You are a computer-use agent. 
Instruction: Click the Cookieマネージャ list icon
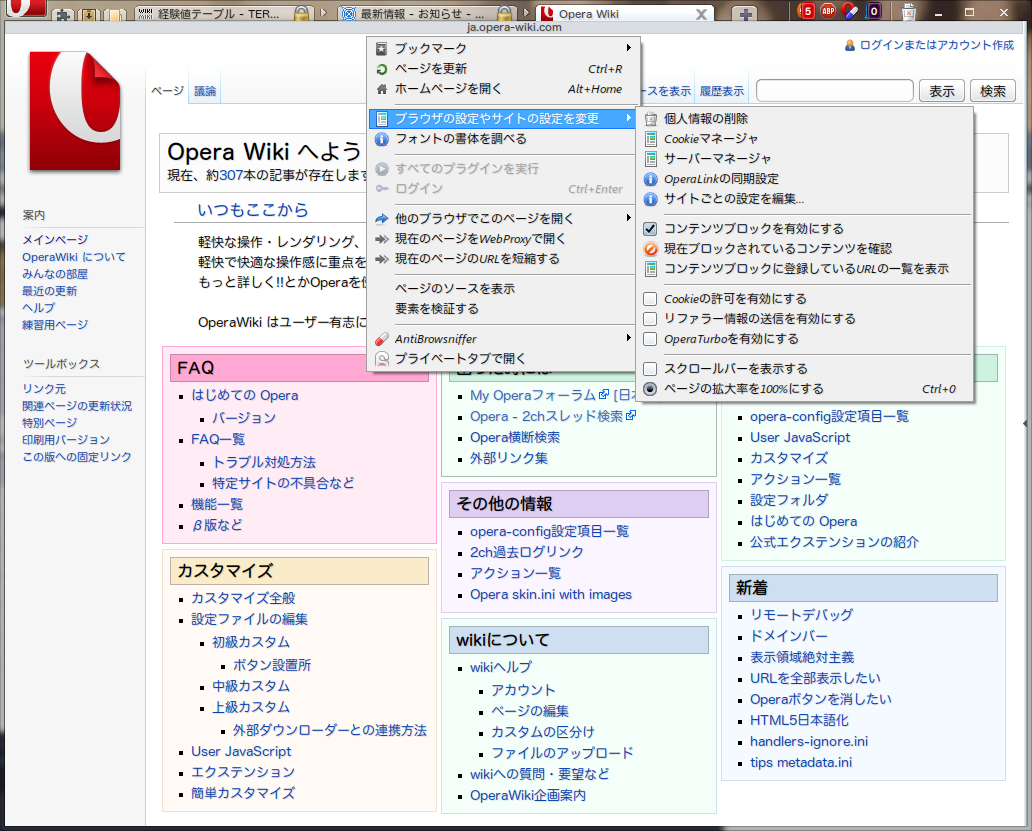tap(650, 139)
